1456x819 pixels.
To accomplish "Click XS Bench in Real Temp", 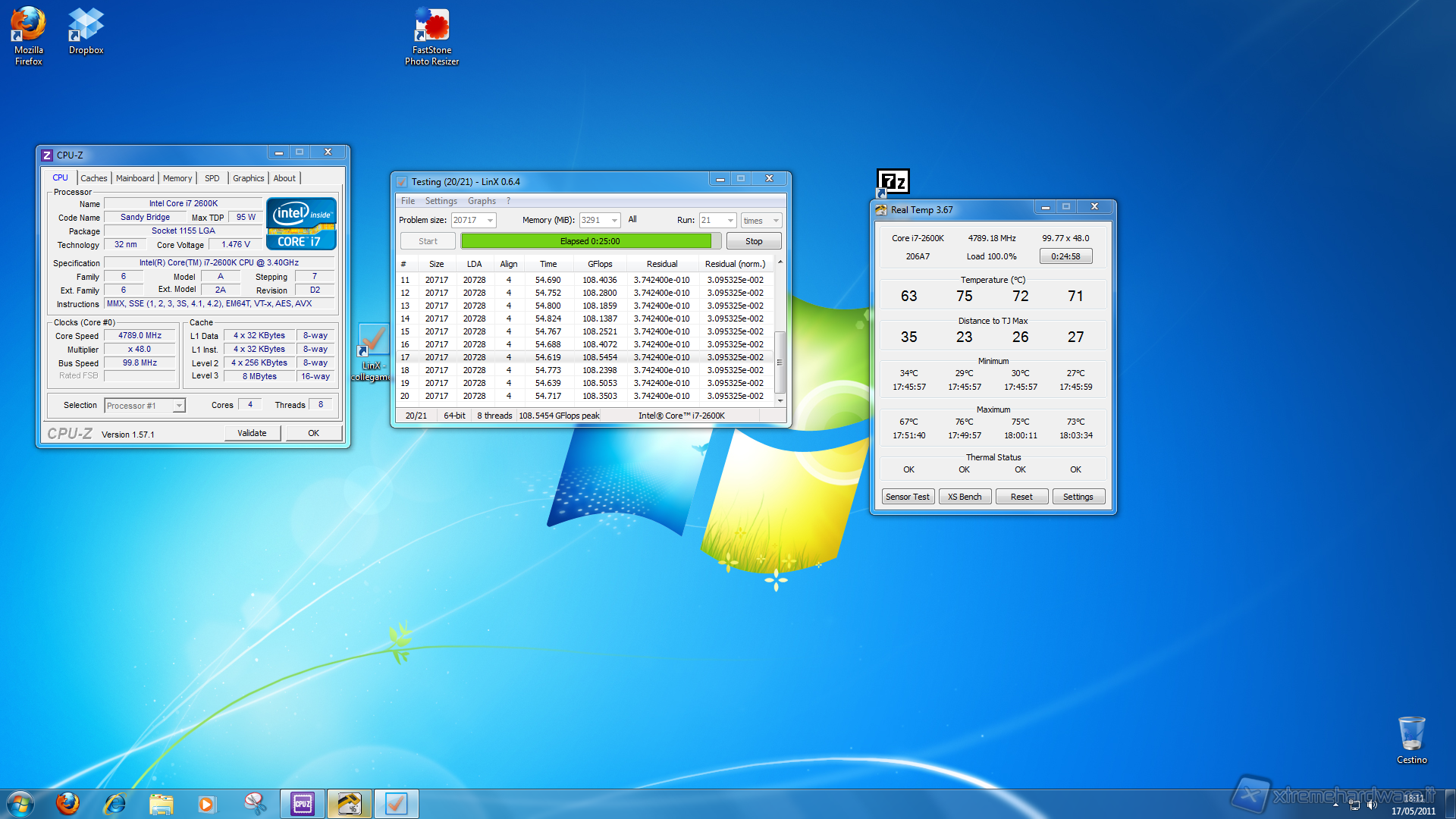I will 964,497.
